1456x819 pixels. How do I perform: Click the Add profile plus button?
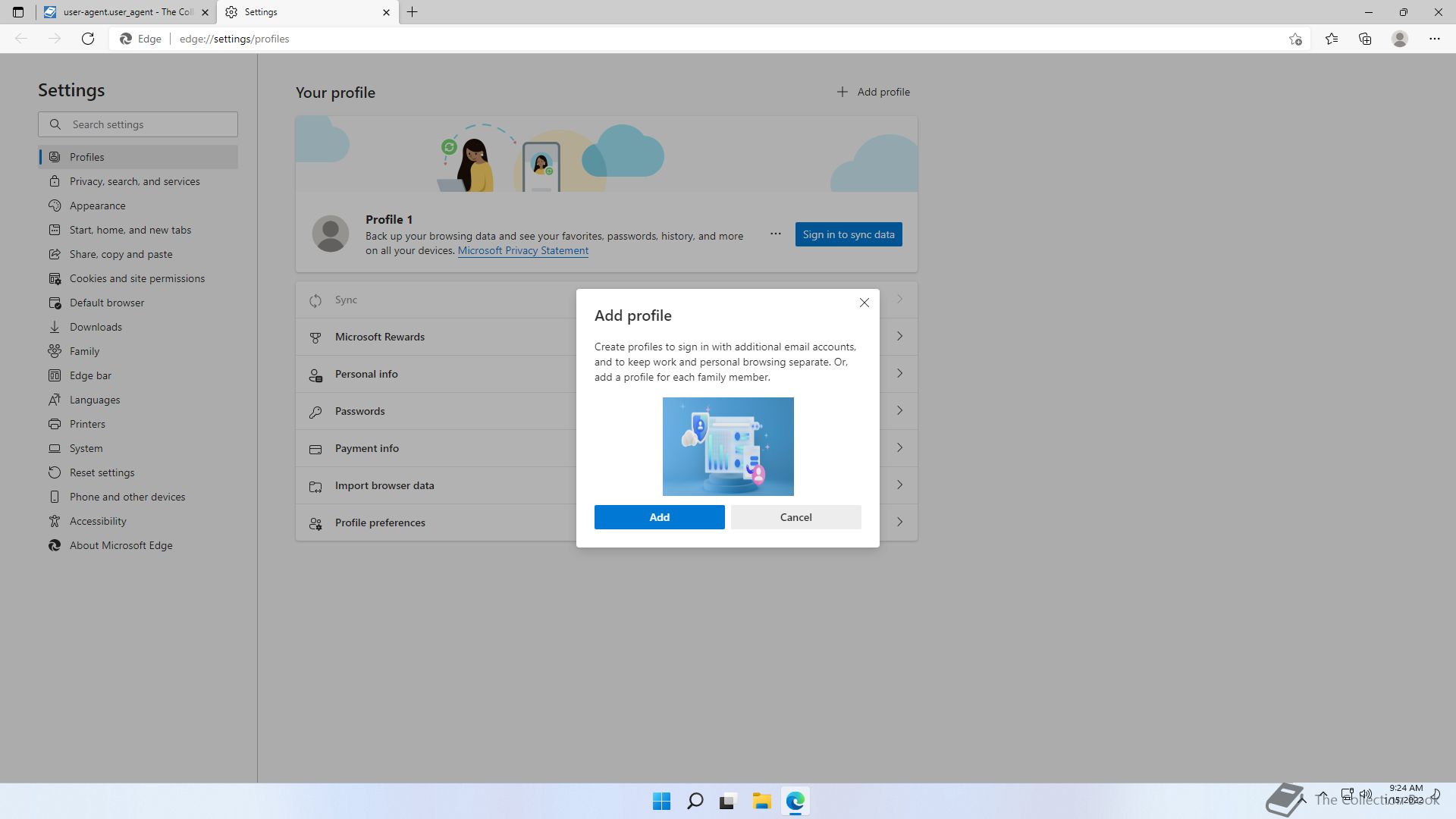[873, 92]
